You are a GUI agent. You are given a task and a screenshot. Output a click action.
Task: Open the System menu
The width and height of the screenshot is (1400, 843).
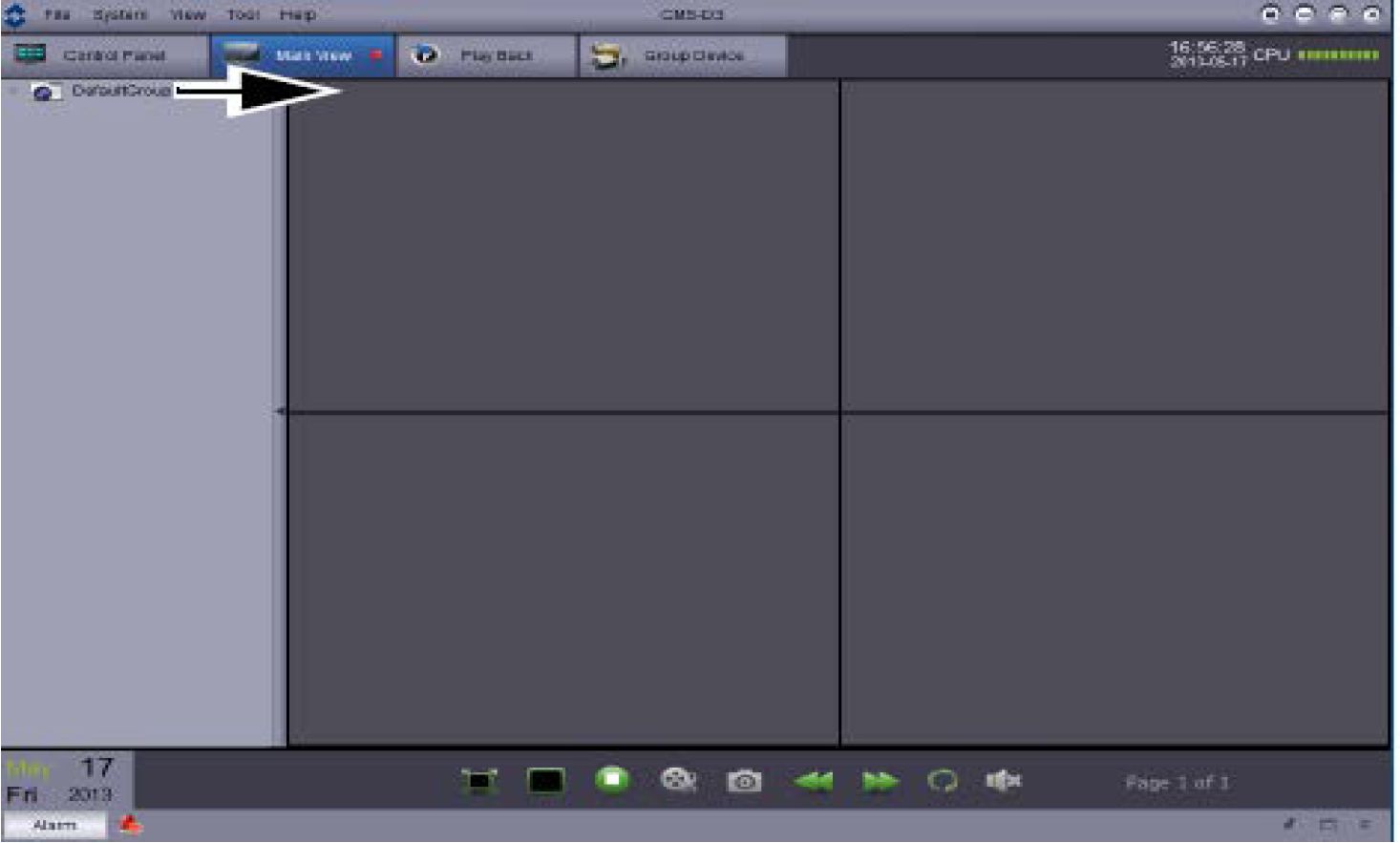coord(120,14)
